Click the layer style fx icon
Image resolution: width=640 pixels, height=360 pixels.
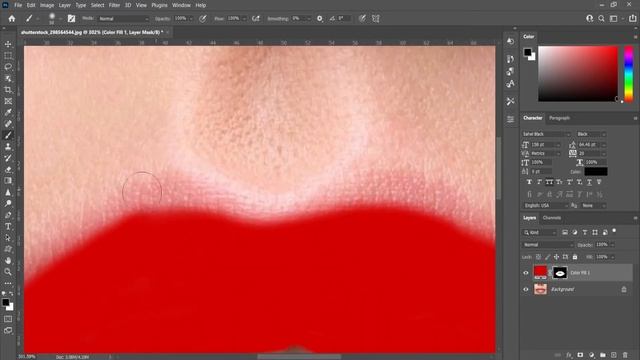point(569,355)
